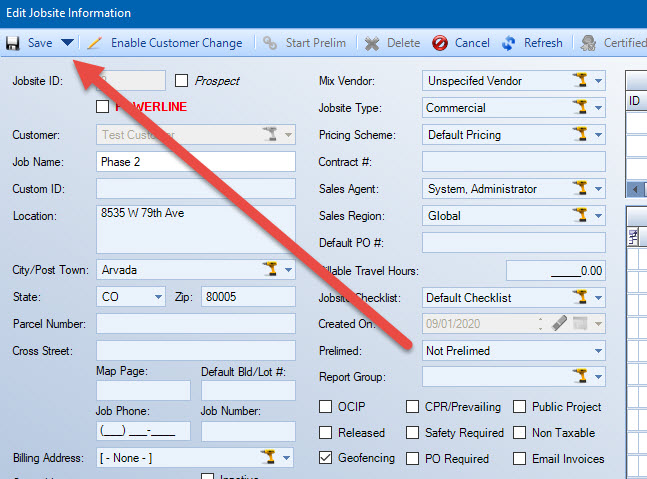Expand the Sales Region dropdown
The height and width of the screenshot is (479, 647).
click(x=598, y=216)
